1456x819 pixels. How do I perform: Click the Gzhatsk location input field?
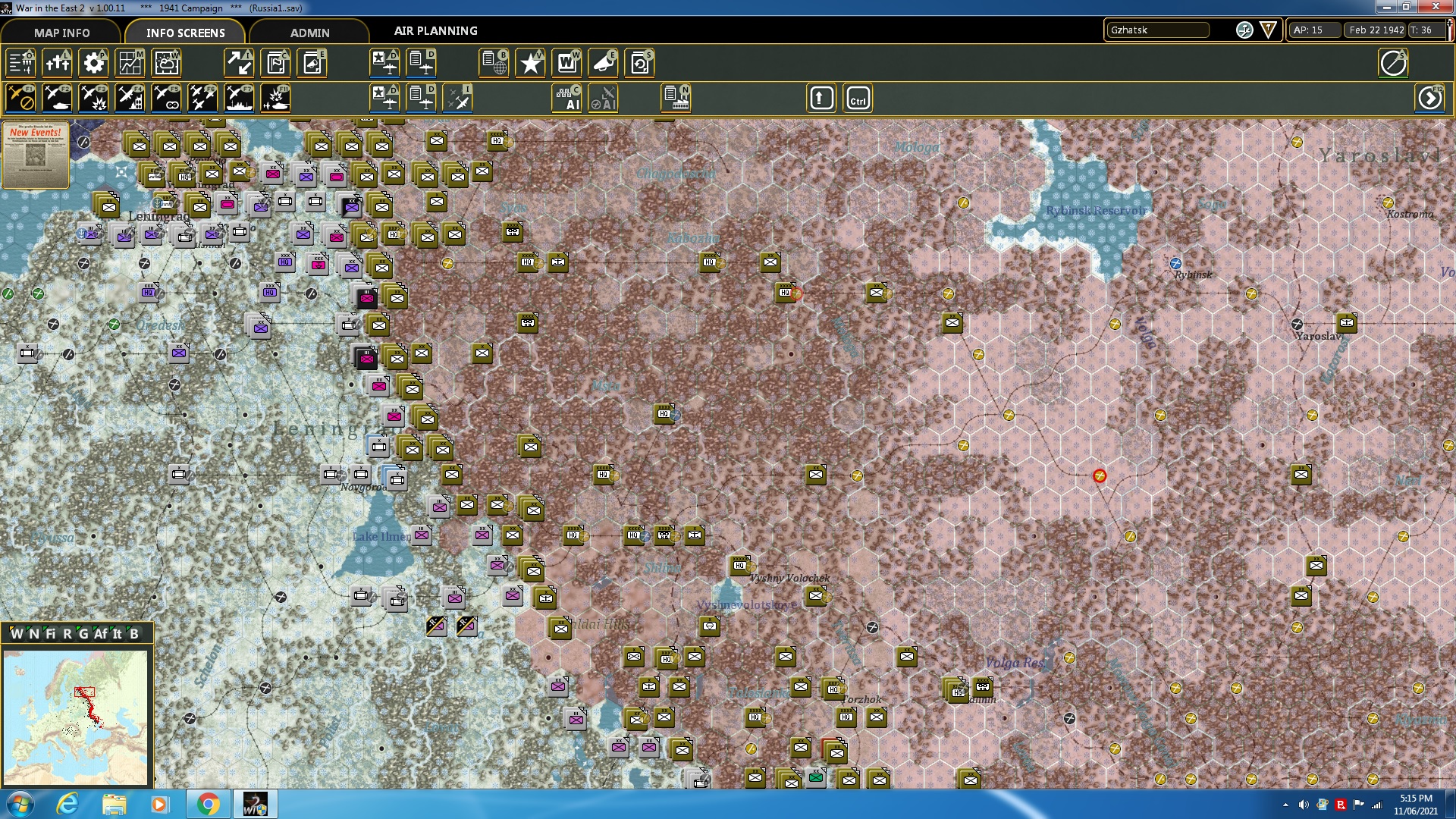pyautogui.click(x=1158, y=30)
